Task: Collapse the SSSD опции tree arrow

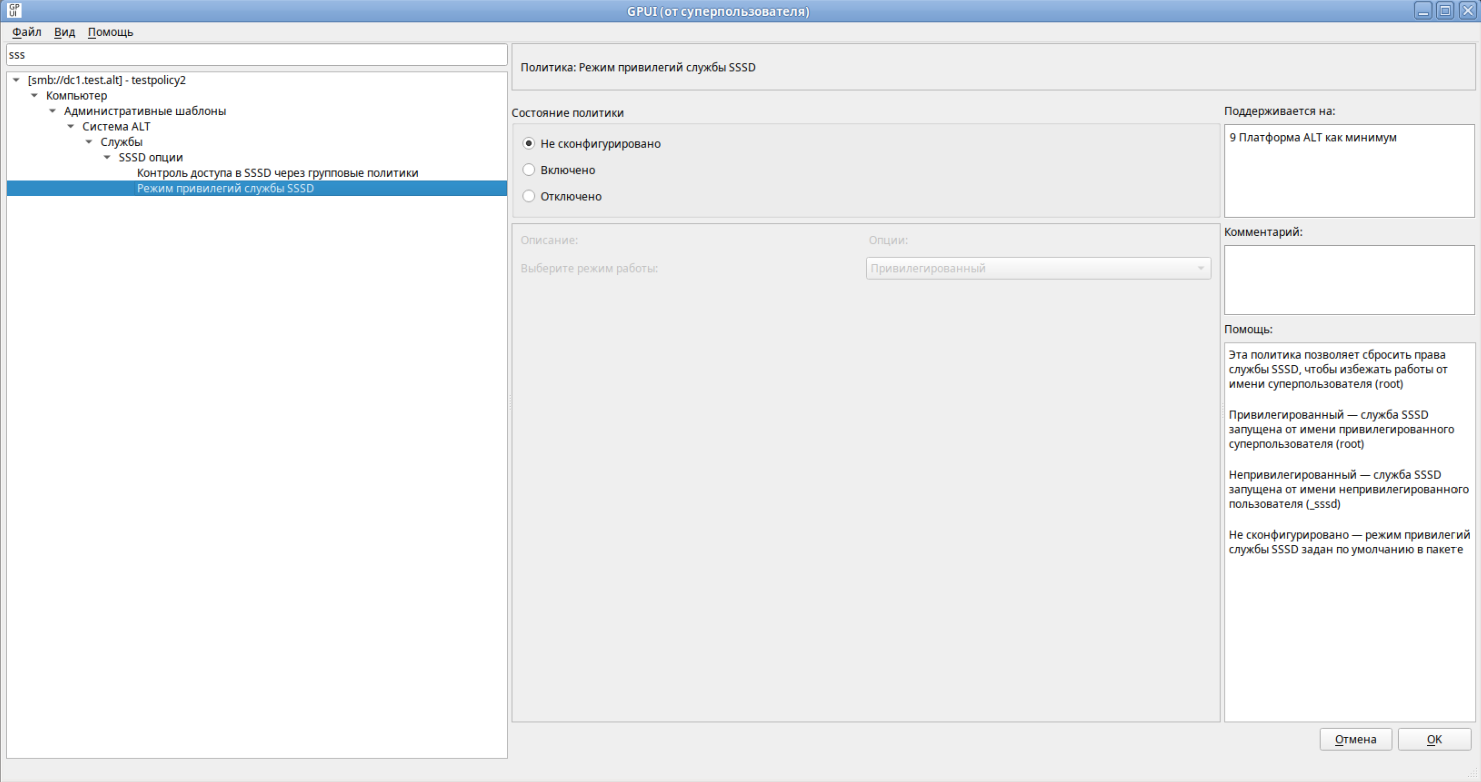Action: coord(107,157)
